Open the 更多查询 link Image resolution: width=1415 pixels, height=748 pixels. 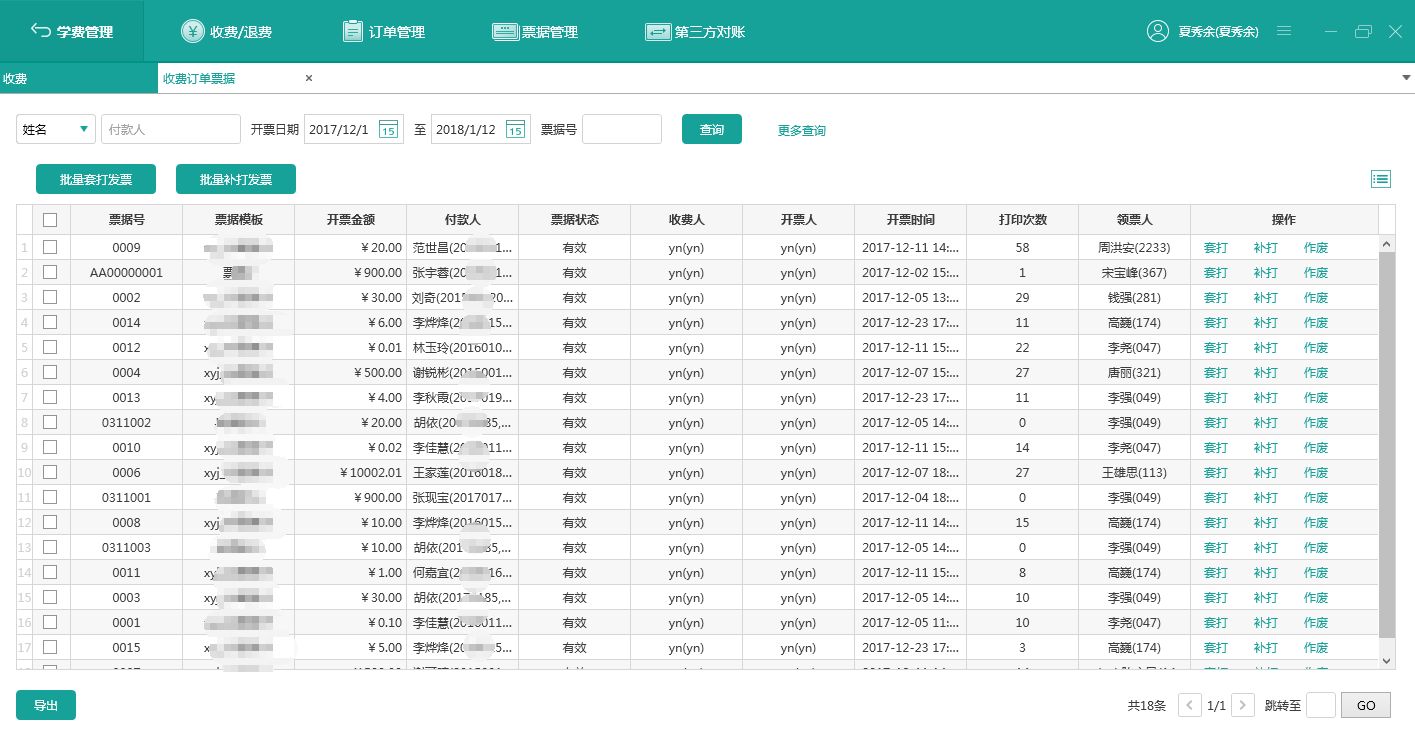802,130
